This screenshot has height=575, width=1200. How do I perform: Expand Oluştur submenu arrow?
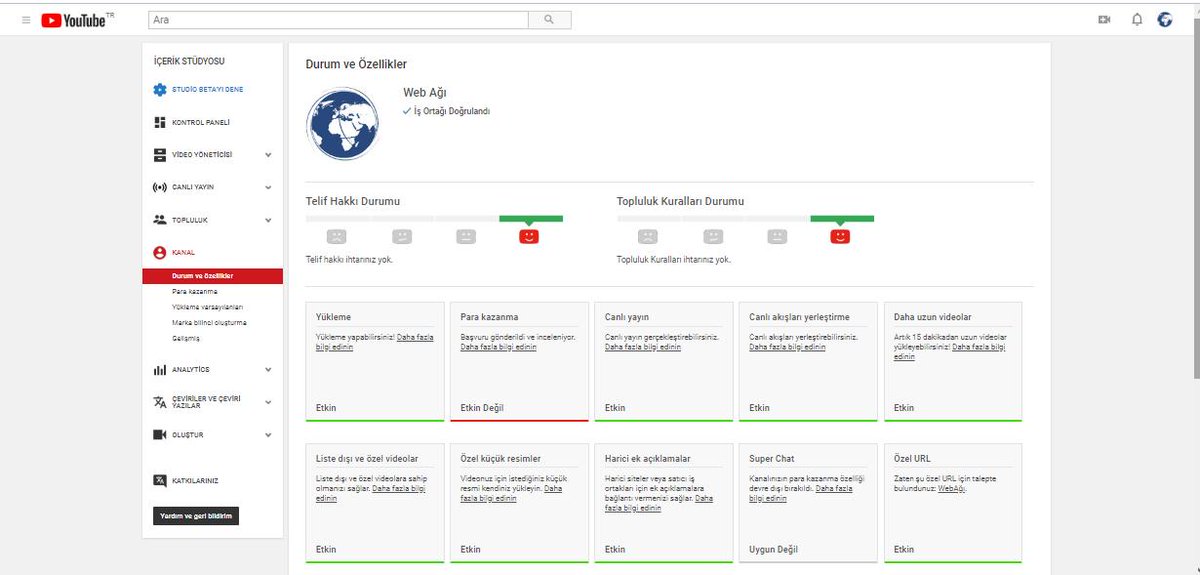tap(268, 435)
